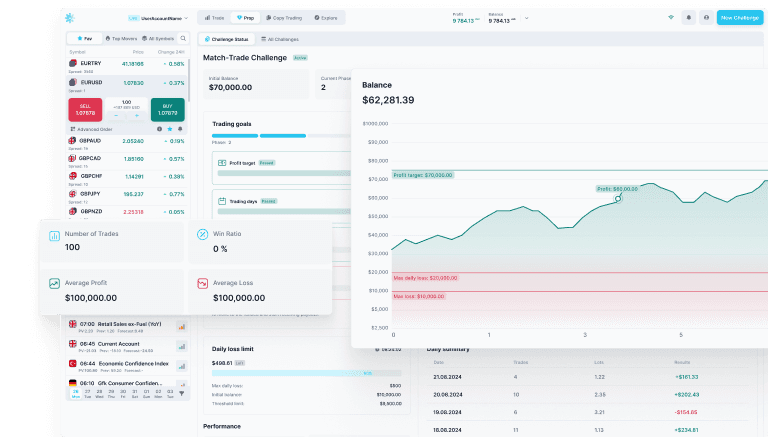The height and width of the screenshot is (437, 768).
Task: Select the EURUSD symbol row
Action: point(126,85)
